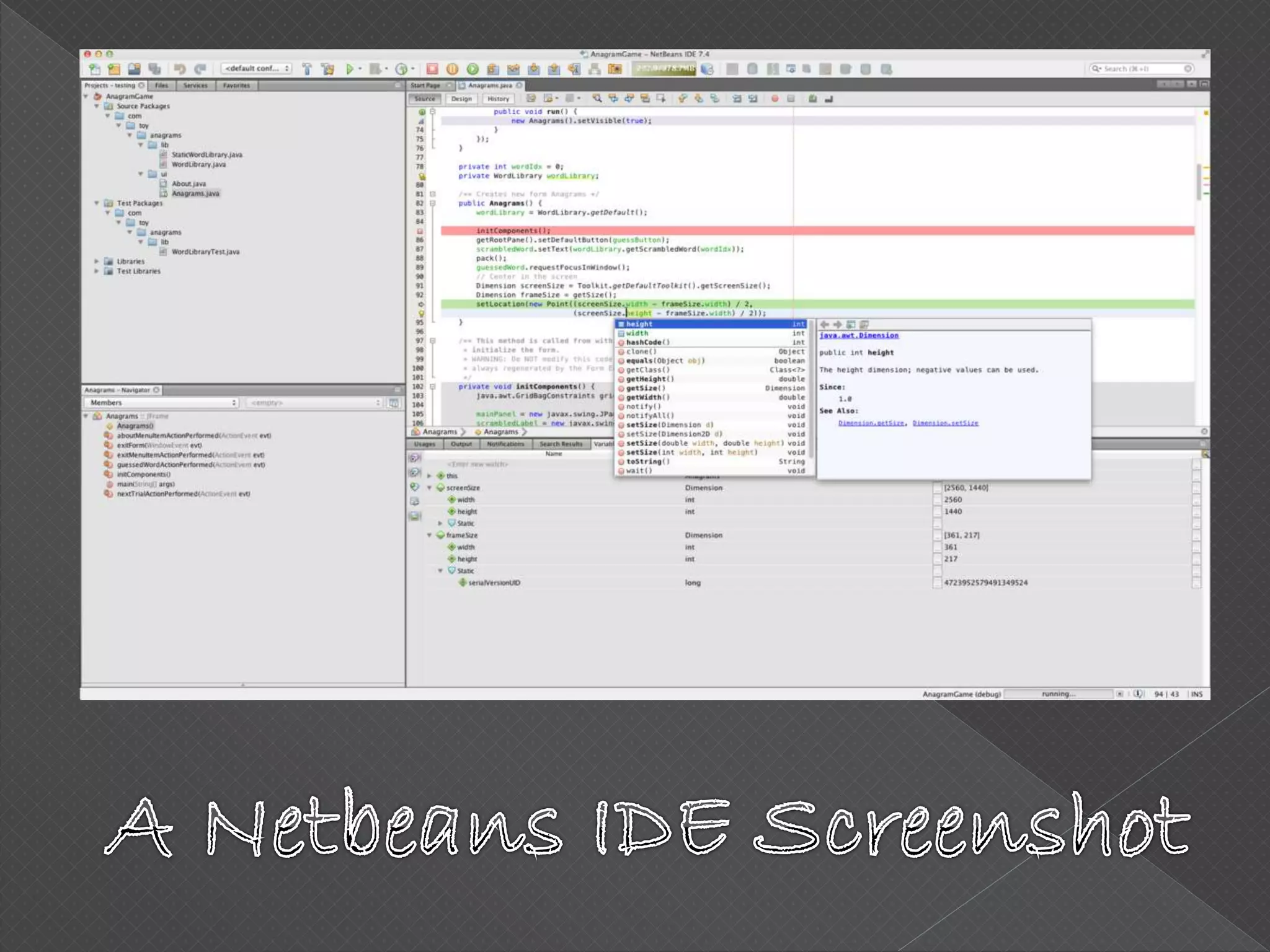This screenshot has width=1270, height=952.
Task: Switch to the Search Results tab
Action: pyautogui.click(x=561, y=444)
